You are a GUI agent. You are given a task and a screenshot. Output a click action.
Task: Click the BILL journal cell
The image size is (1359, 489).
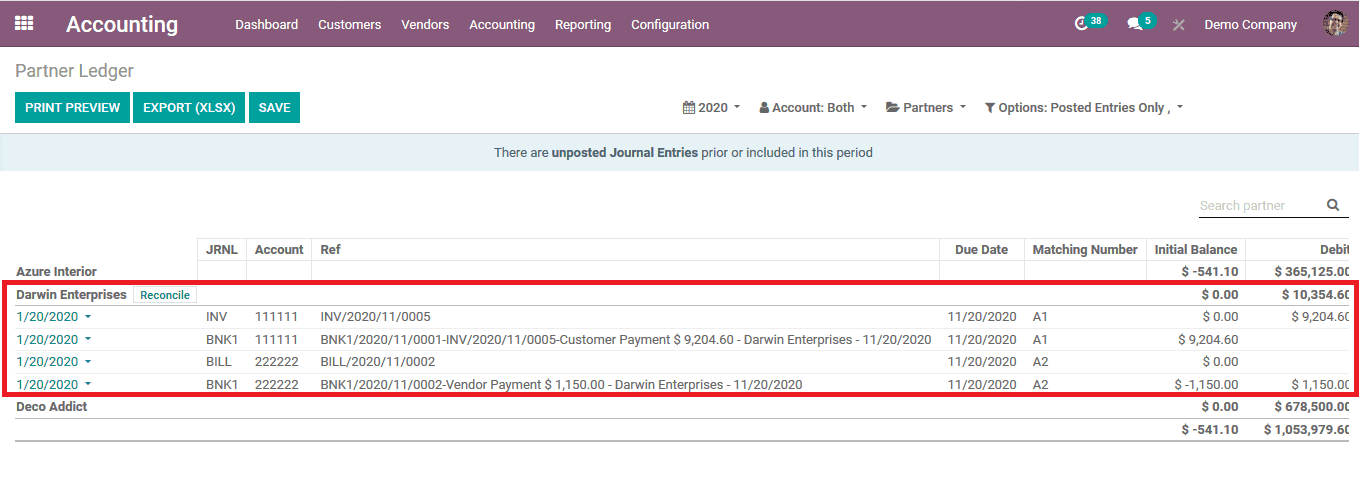click(219, 362)
